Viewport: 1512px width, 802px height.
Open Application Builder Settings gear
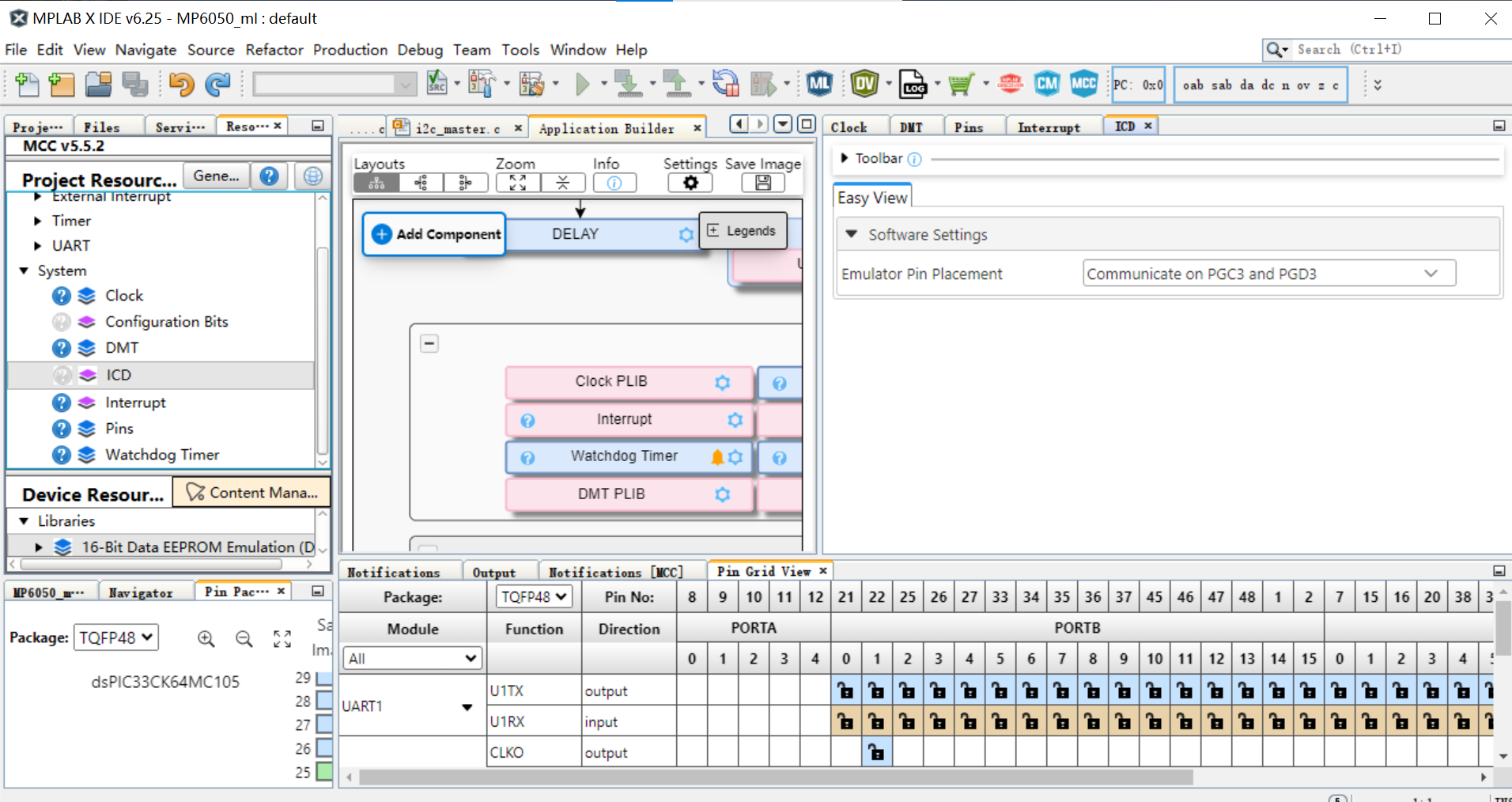(690, 183)
